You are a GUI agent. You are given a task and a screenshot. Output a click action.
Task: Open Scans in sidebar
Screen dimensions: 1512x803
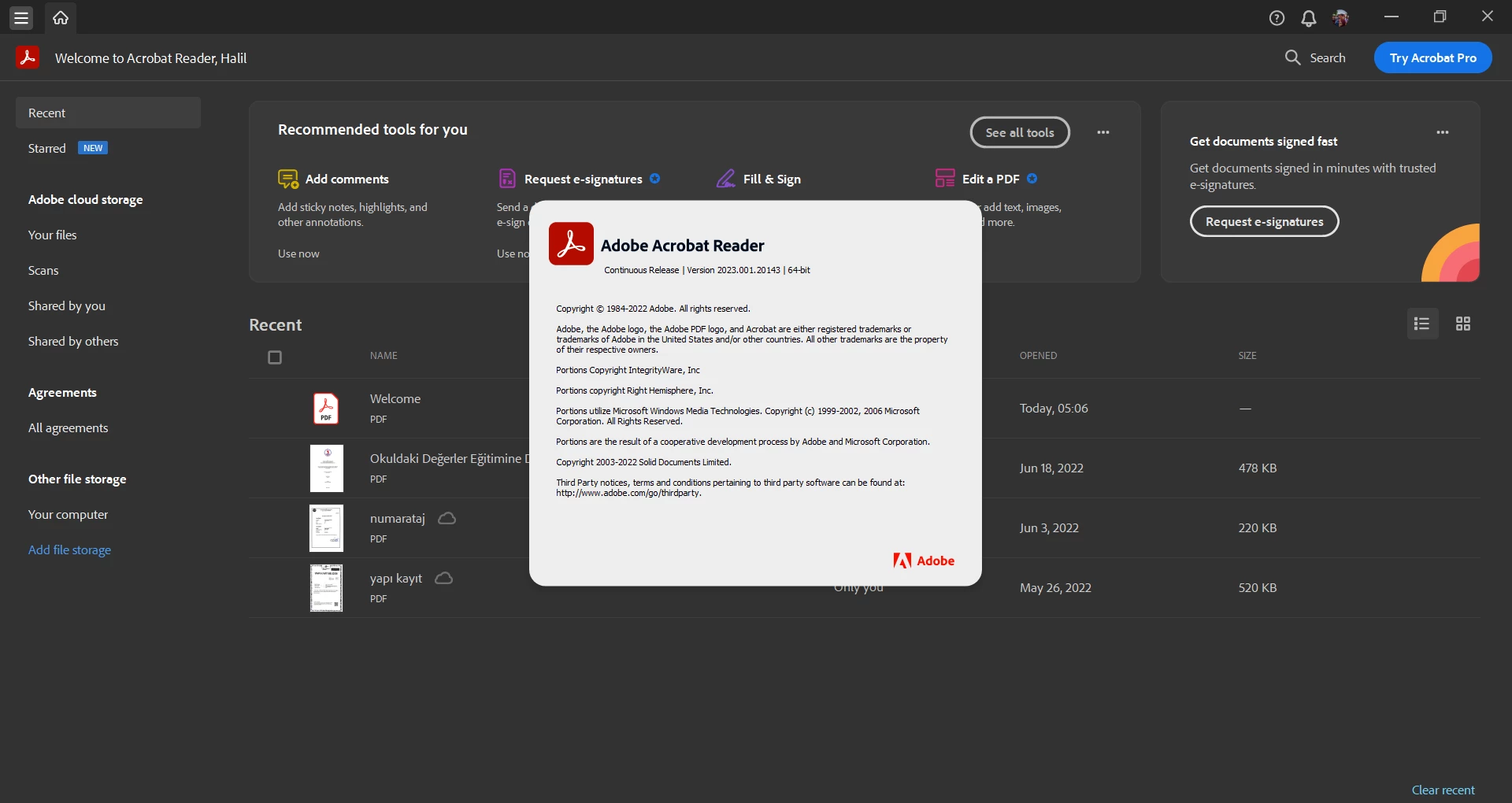43,270
